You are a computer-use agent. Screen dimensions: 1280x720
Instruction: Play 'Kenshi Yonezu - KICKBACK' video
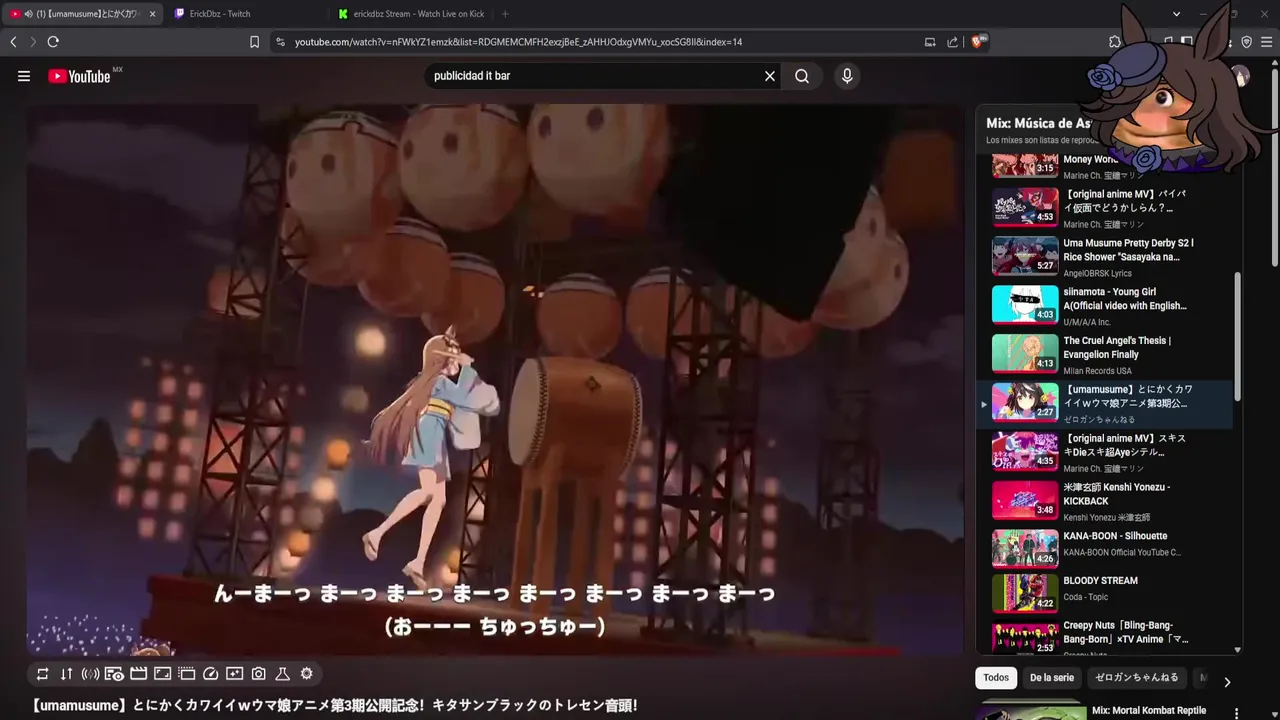pyautogui.click(x=1104, y=501)
